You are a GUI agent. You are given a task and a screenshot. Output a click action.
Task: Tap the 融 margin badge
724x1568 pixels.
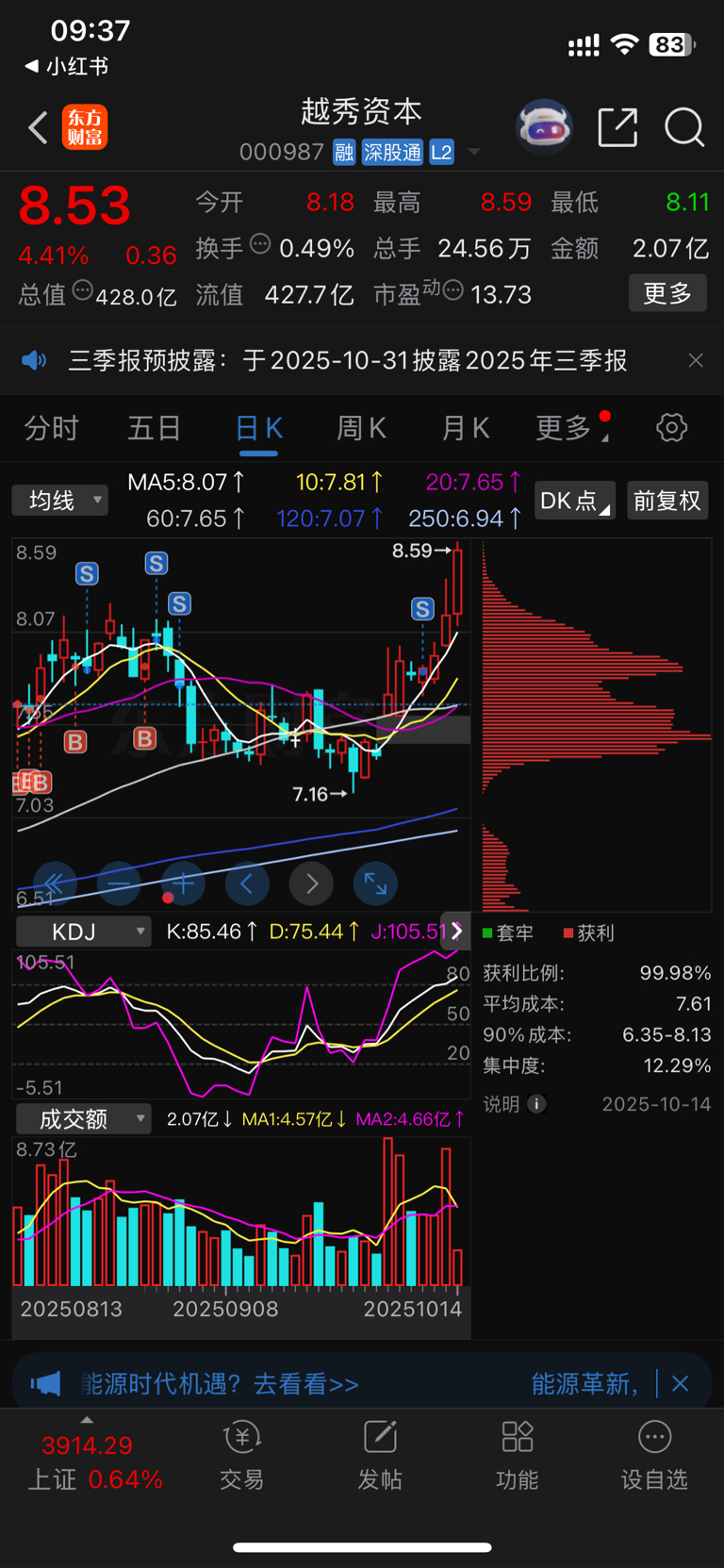point(344,153)
